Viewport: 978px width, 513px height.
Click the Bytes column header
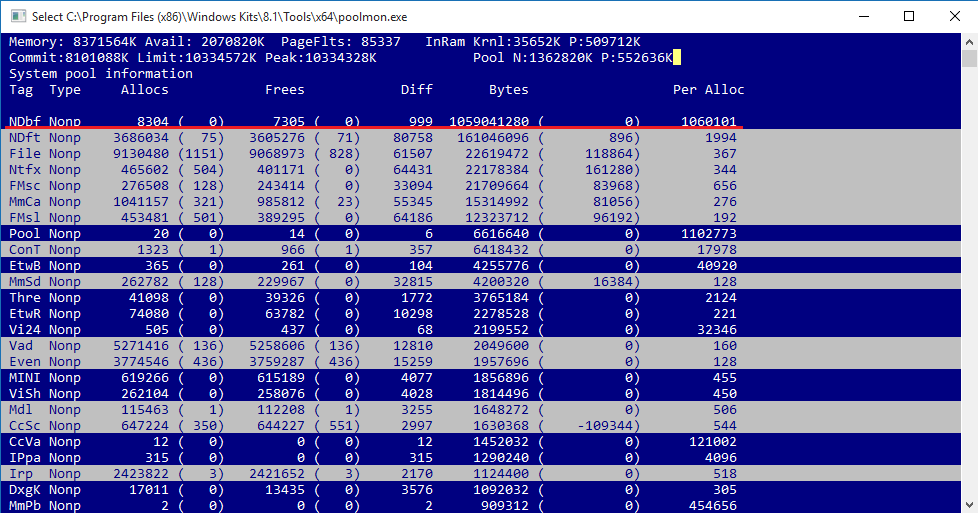[508, 90]
